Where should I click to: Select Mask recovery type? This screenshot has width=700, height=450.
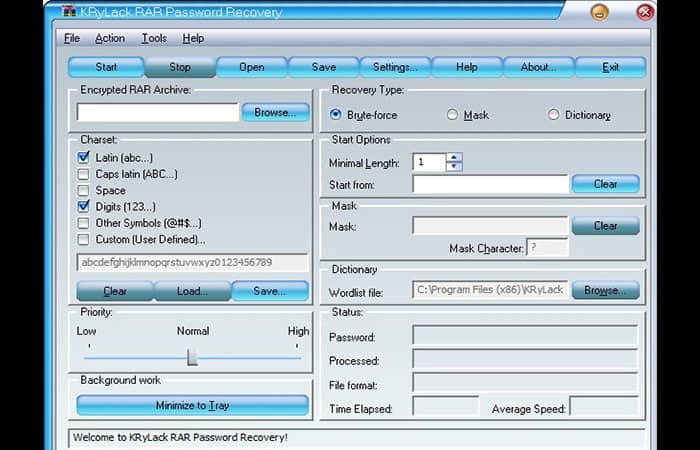[452, 115]
